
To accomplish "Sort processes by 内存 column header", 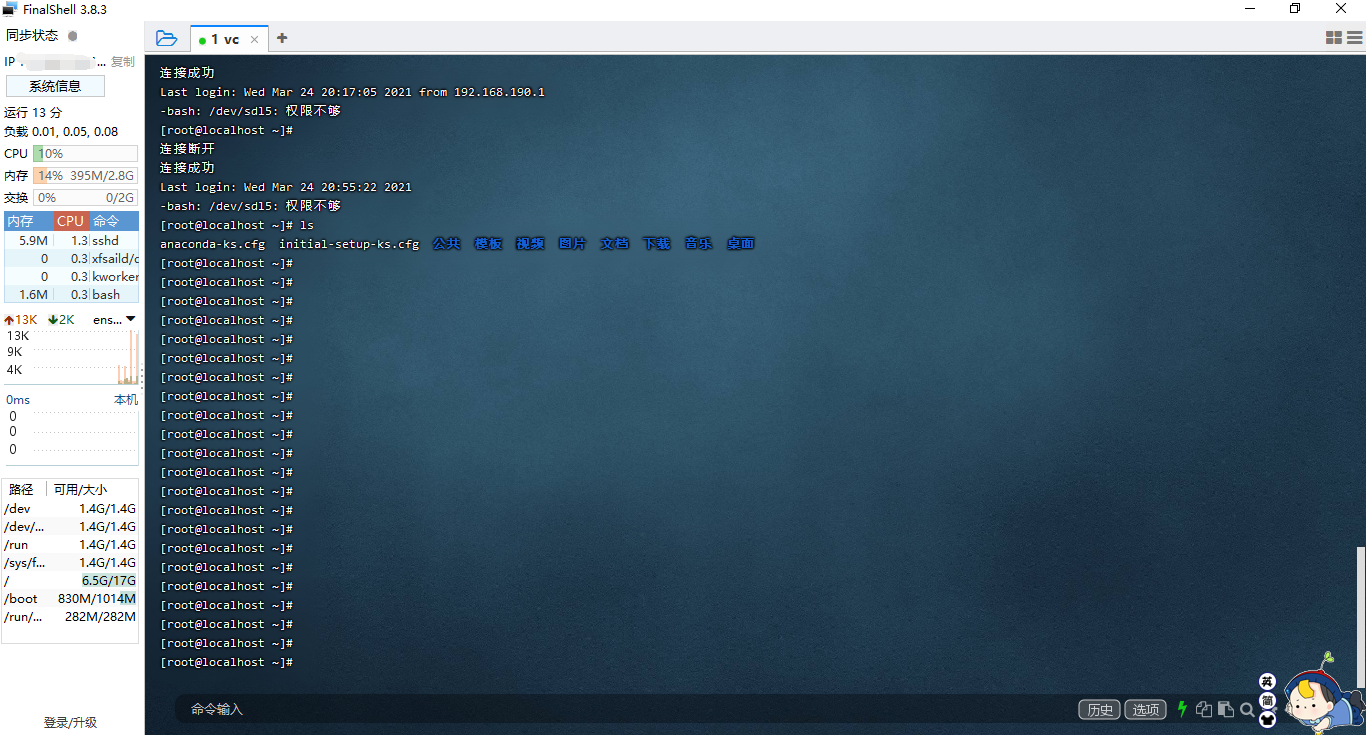I will 27,221.
